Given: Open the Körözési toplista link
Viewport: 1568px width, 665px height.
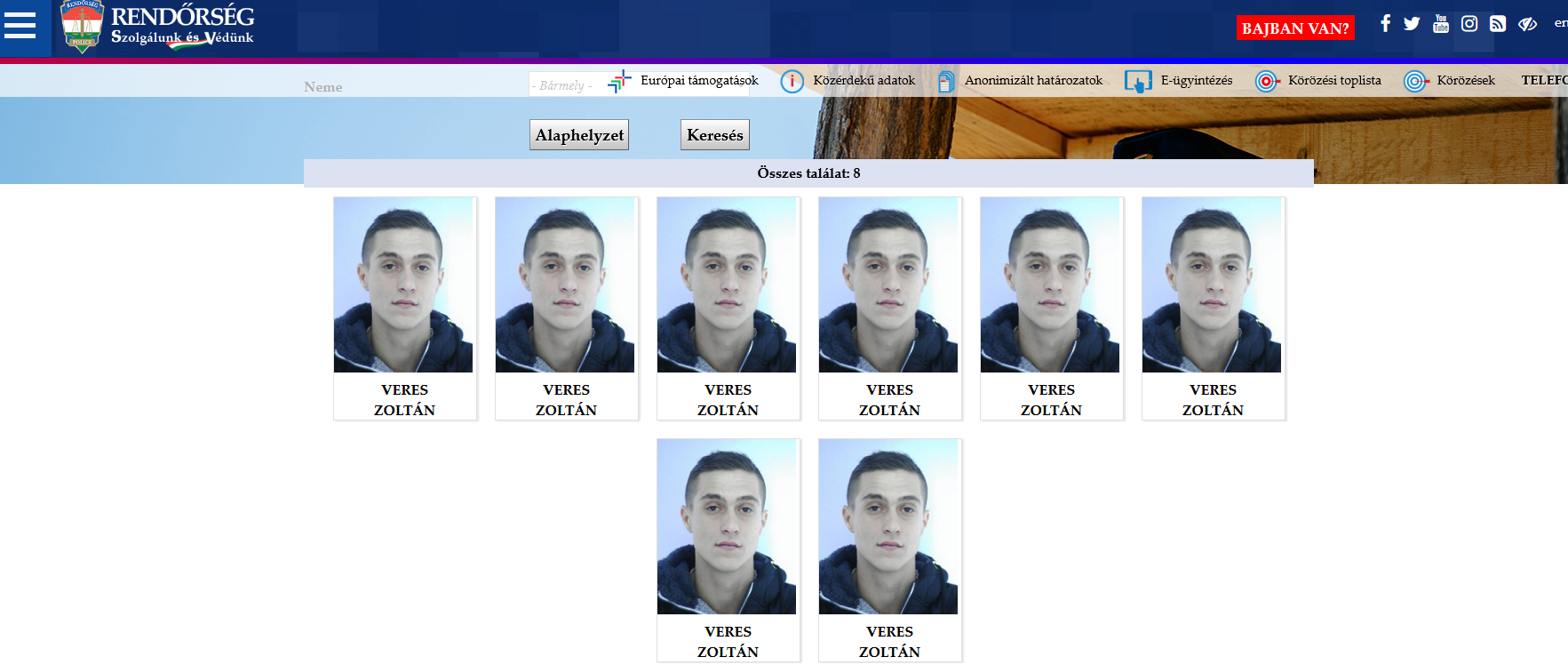Looking at the screenshot, I should (1317, 81).
